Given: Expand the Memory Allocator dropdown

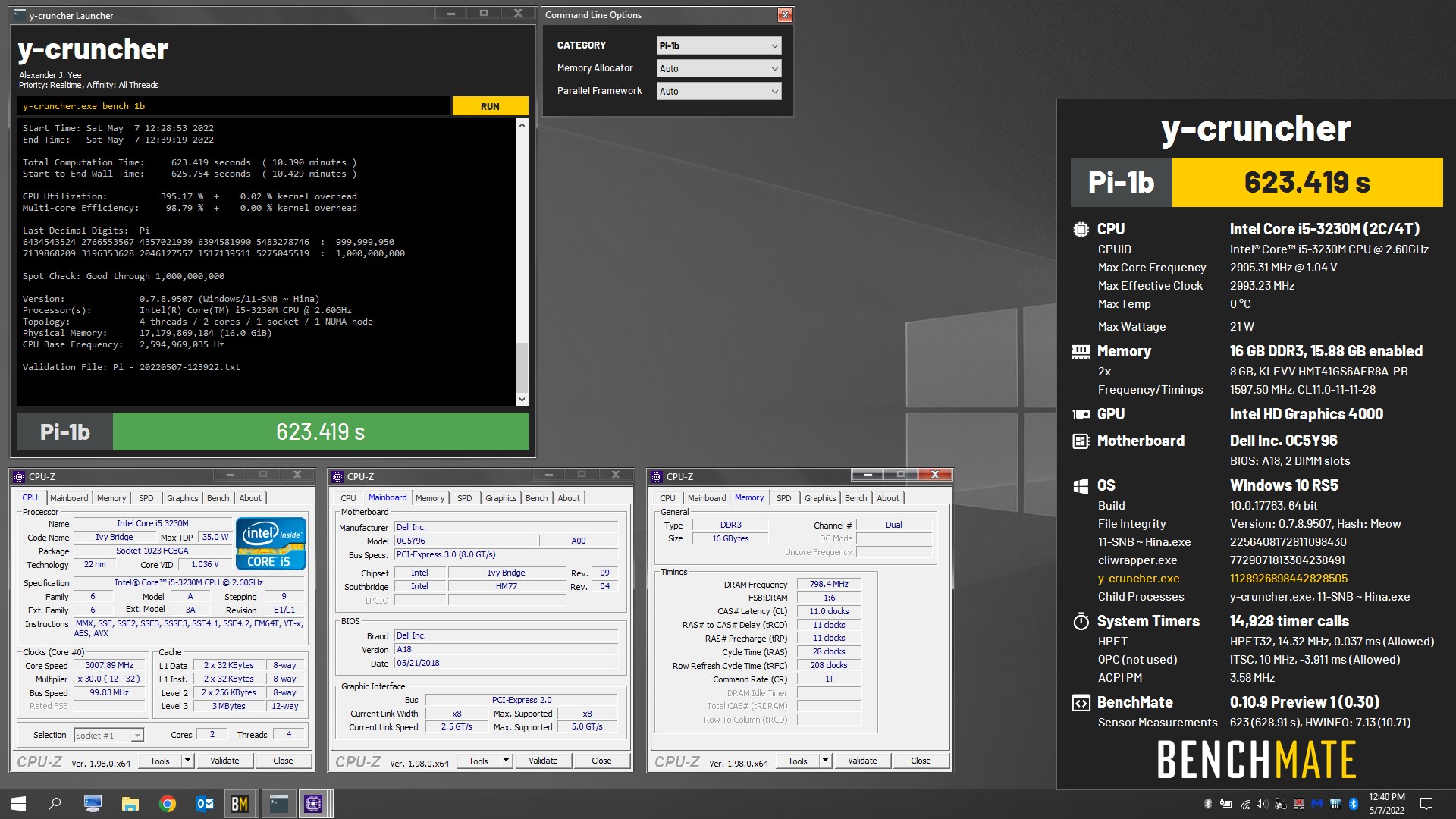Looking at the screenshot, I should (718, 68).
